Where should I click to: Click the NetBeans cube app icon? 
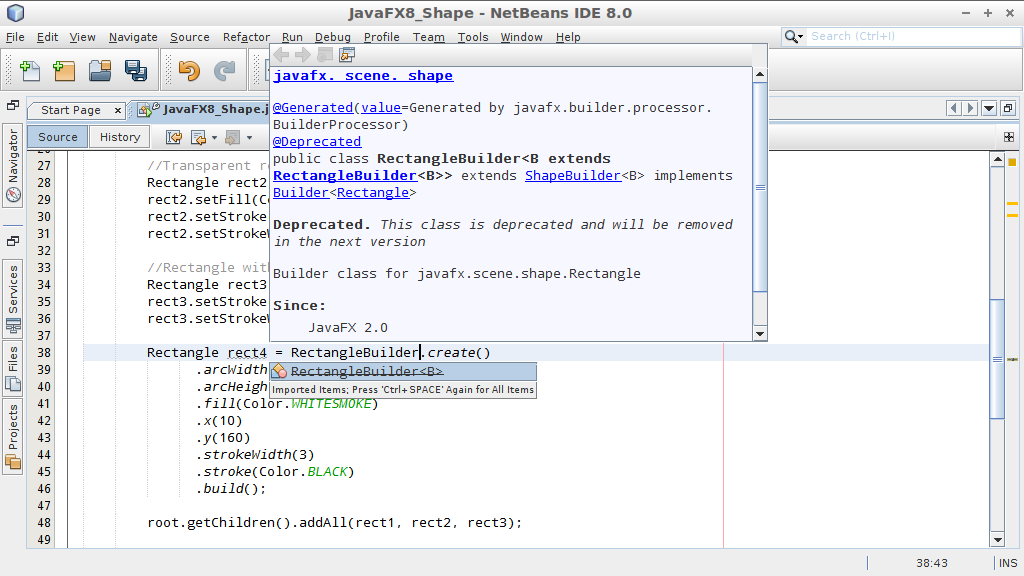click(15, 12)
